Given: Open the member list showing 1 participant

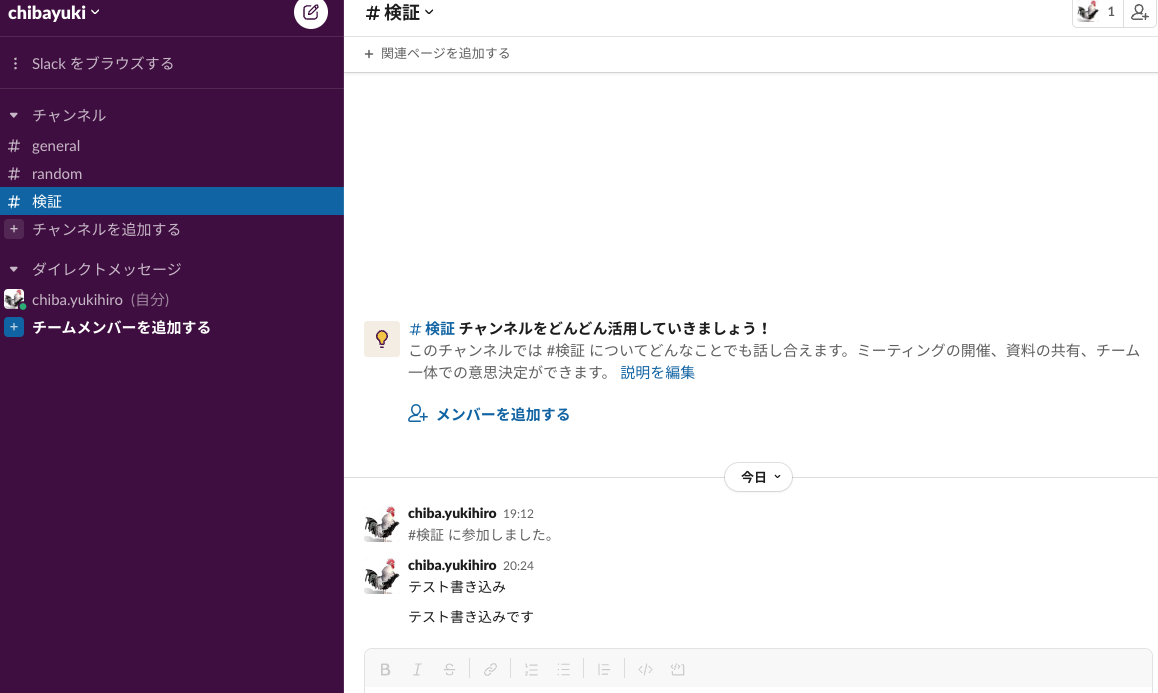Looking at the screenshot, I should click(x=1097, y=13).
